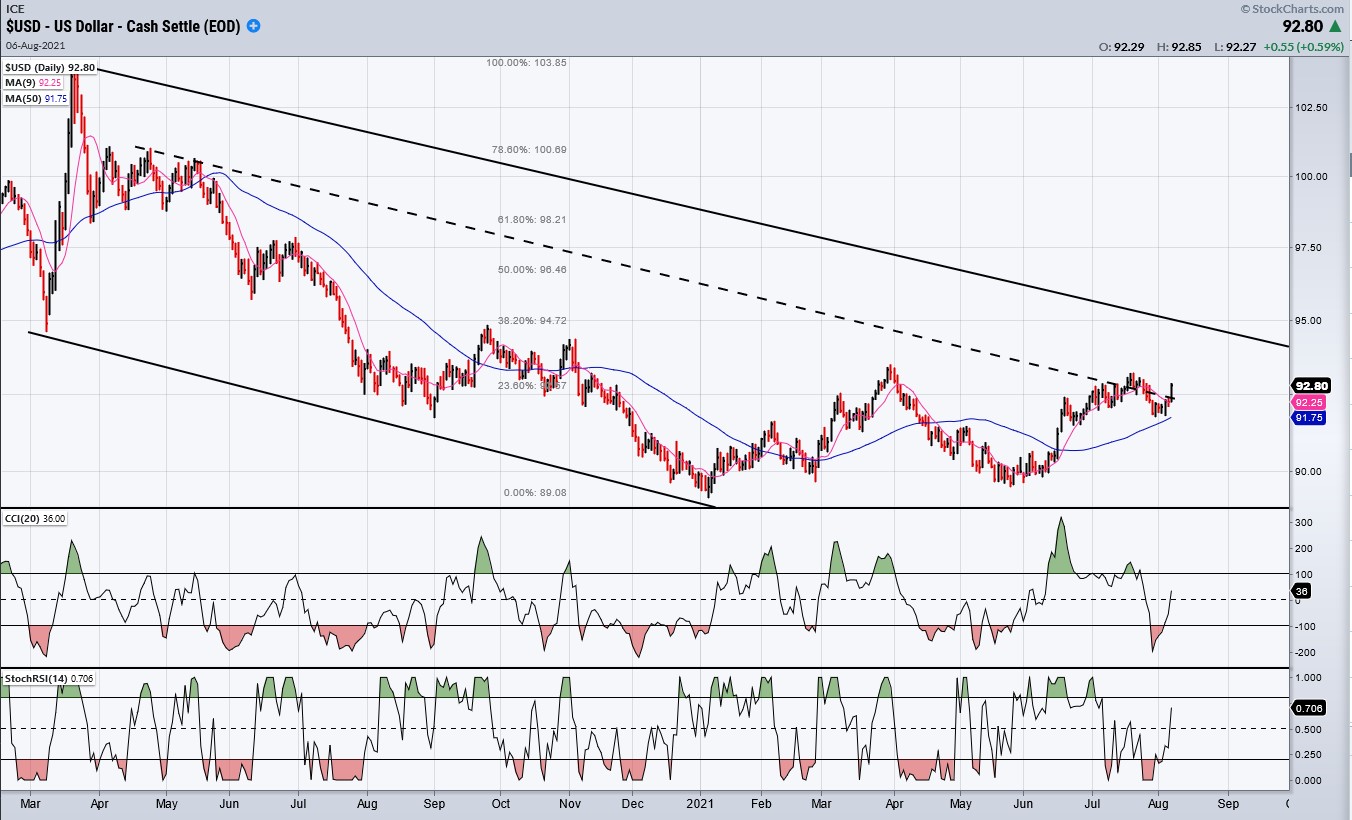This screenshot has height=820, width=1352.
Task: Click the -200 level on the CCI axis
Action: point(1304,653)
